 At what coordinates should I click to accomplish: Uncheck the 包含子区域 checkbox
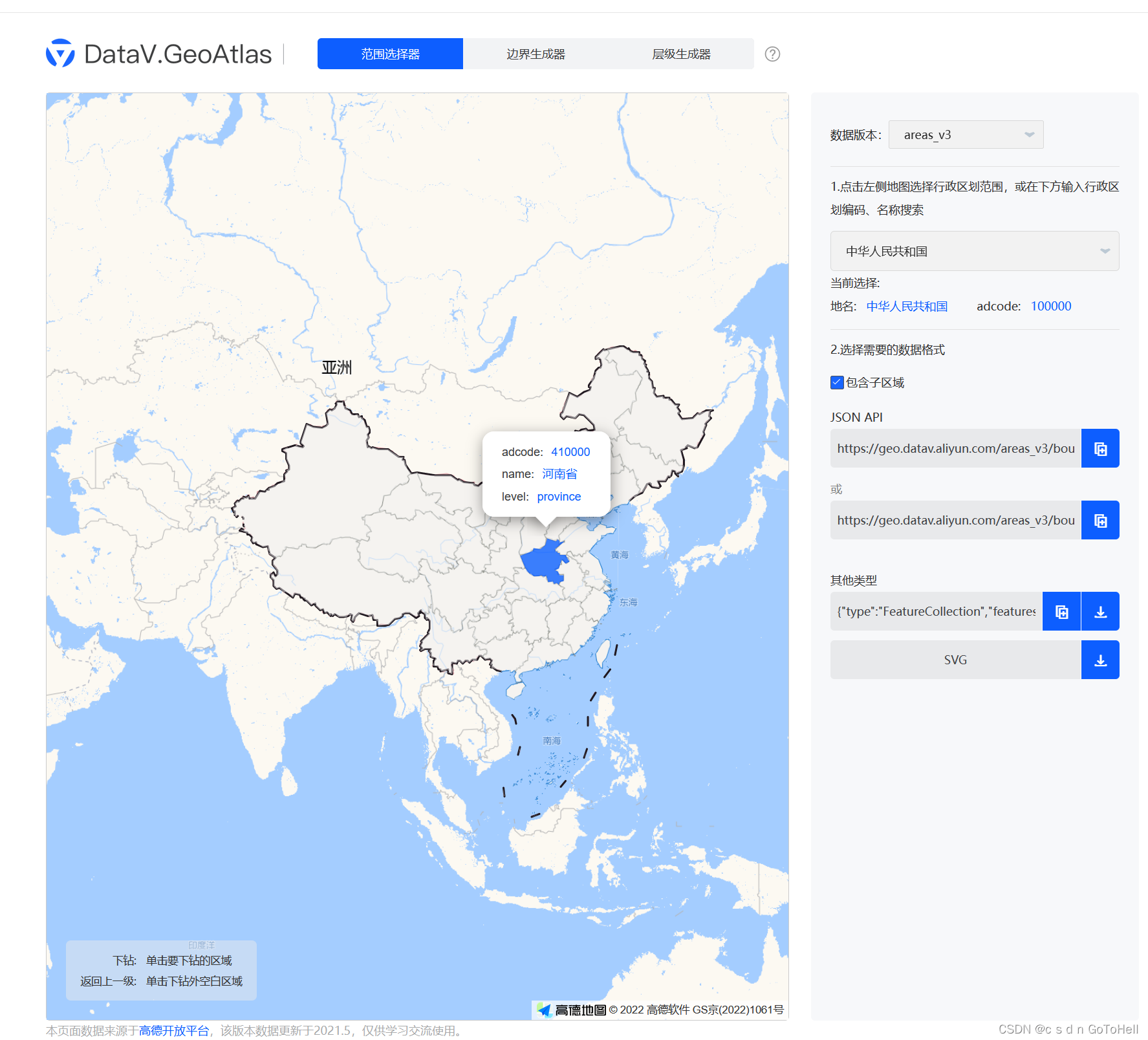[836, 382]
